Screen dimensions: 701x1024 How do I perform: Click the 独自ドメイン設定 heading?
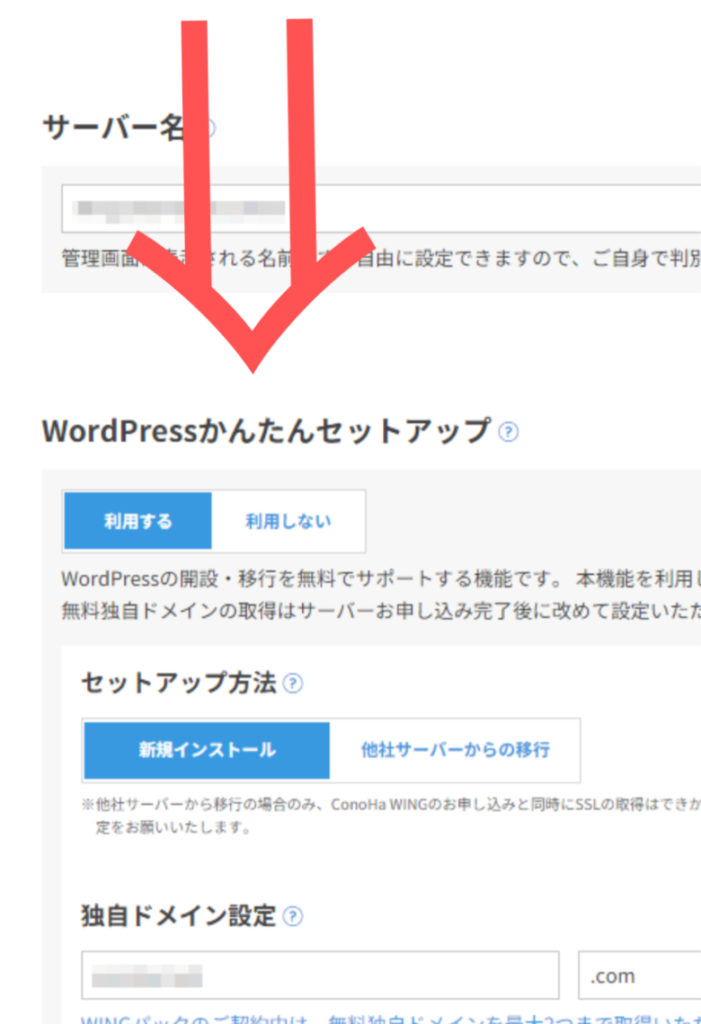click(178, 916)
